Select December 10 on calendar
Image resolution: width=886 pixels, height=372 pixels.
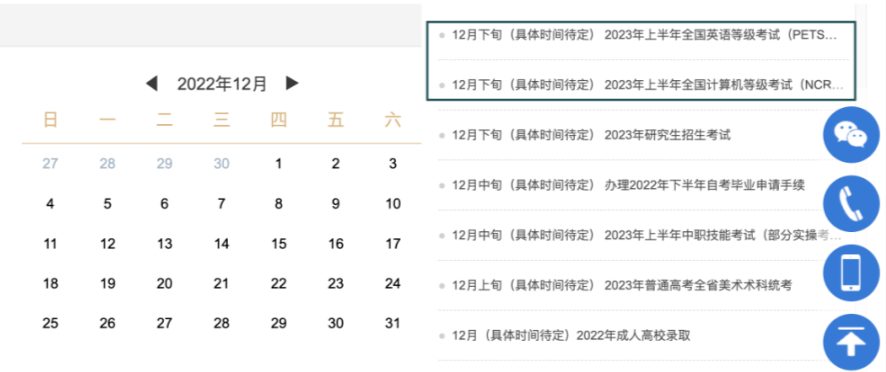393,204
